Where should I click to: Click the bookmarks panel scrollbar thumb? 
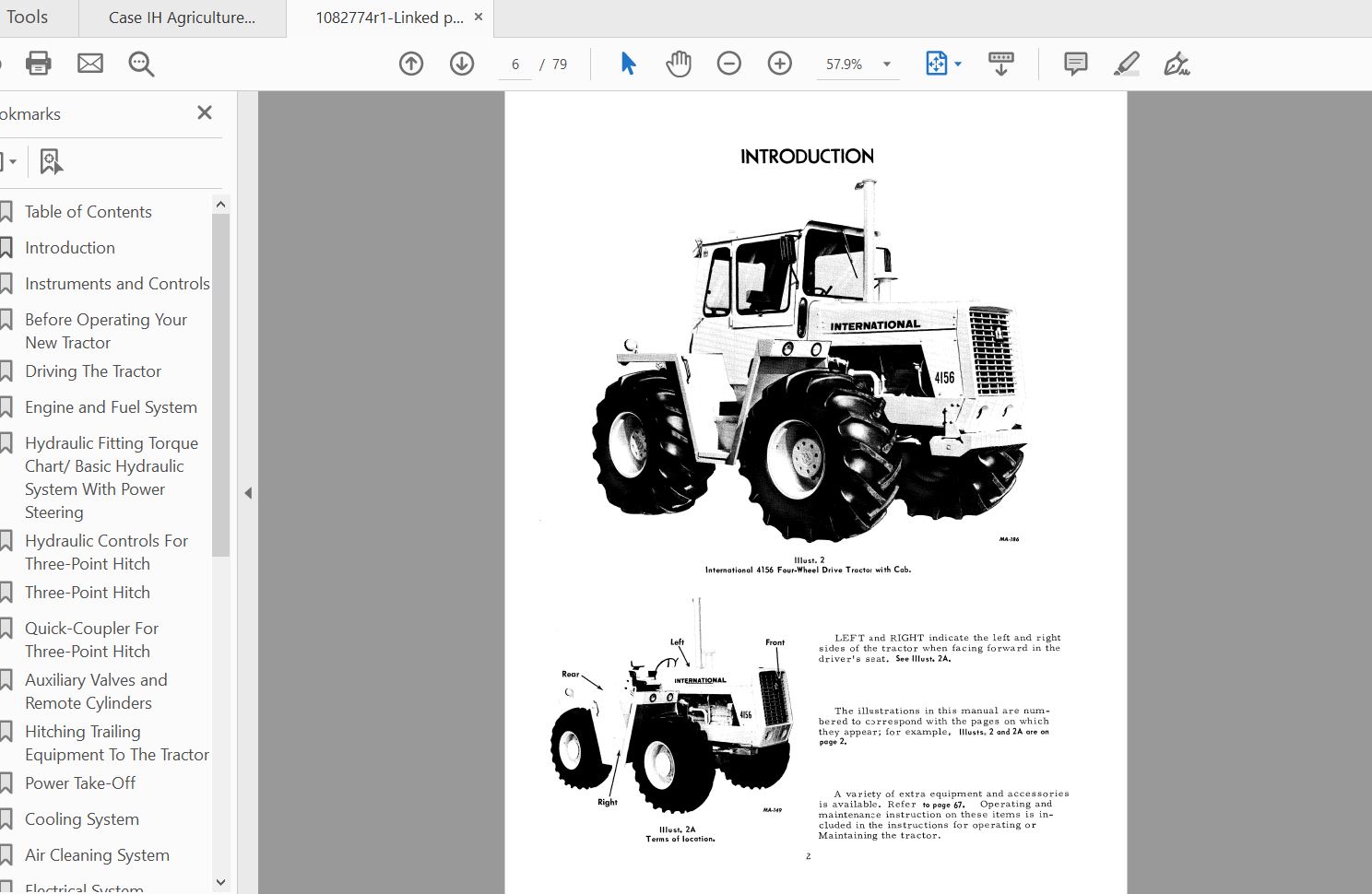coord(220,384)
